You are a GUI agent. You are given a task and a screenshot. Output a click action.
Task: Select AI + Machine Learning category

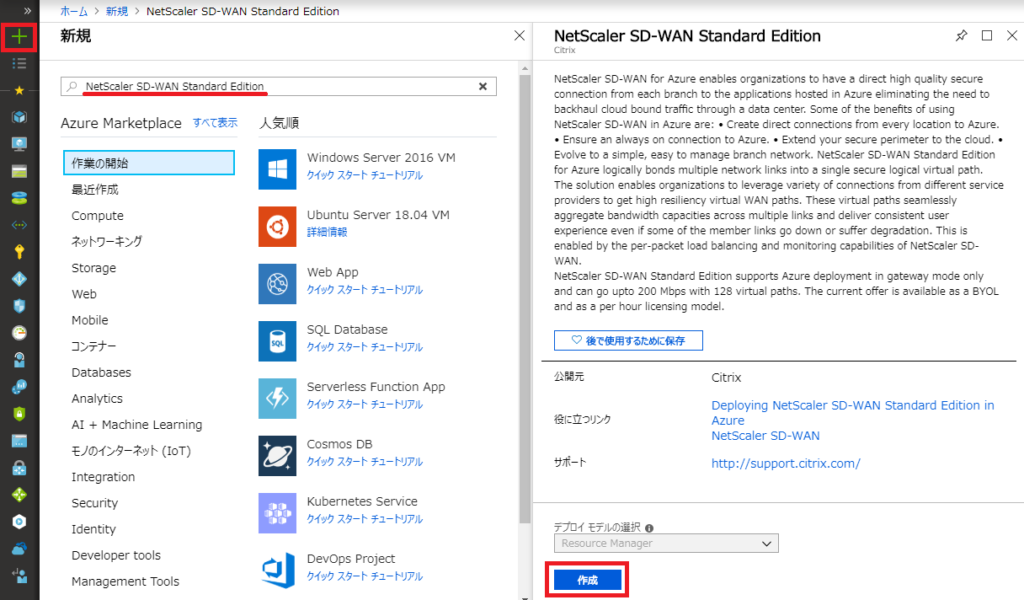(136, 424)
